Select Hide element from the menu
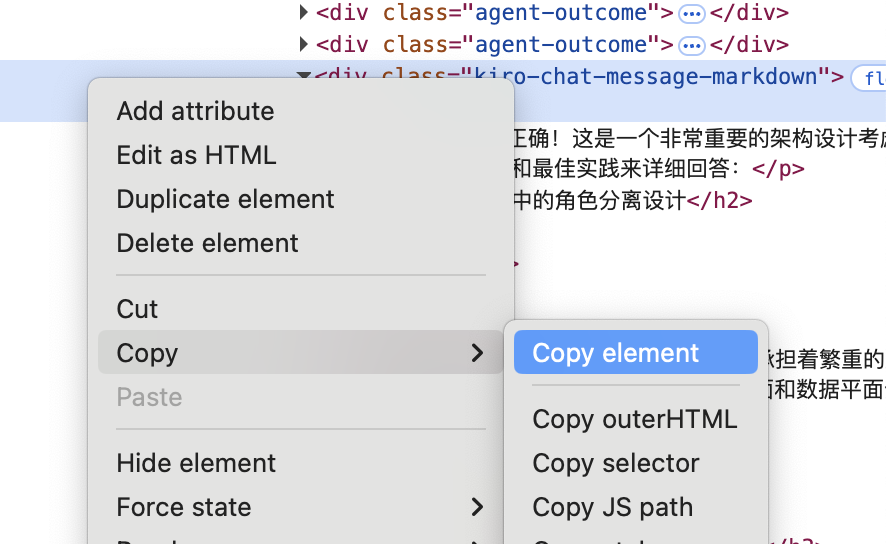886x544 pixels. 196,463
